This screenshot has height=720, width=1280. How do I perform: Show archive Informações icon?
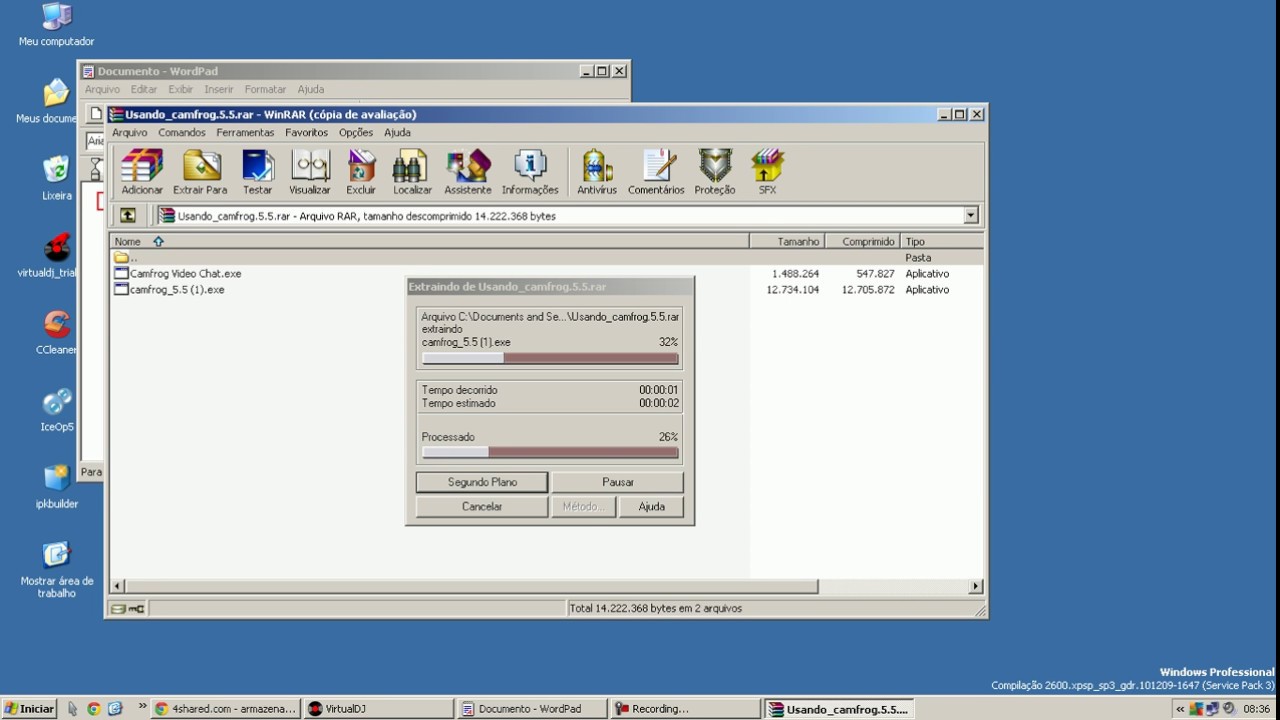(530, 172)
